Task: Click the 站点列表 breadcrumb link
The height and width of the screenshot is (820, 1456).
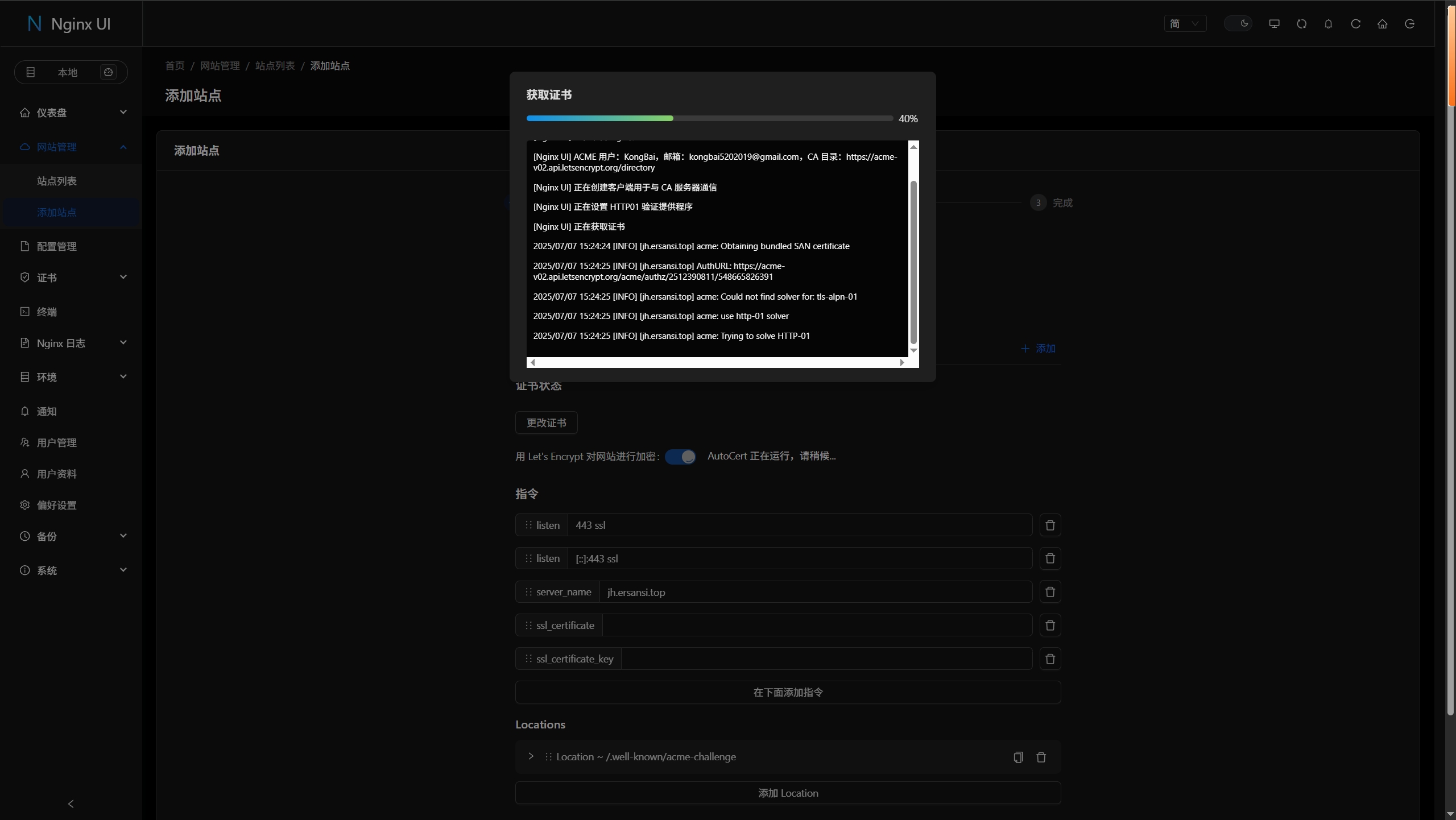Action: 275,65
